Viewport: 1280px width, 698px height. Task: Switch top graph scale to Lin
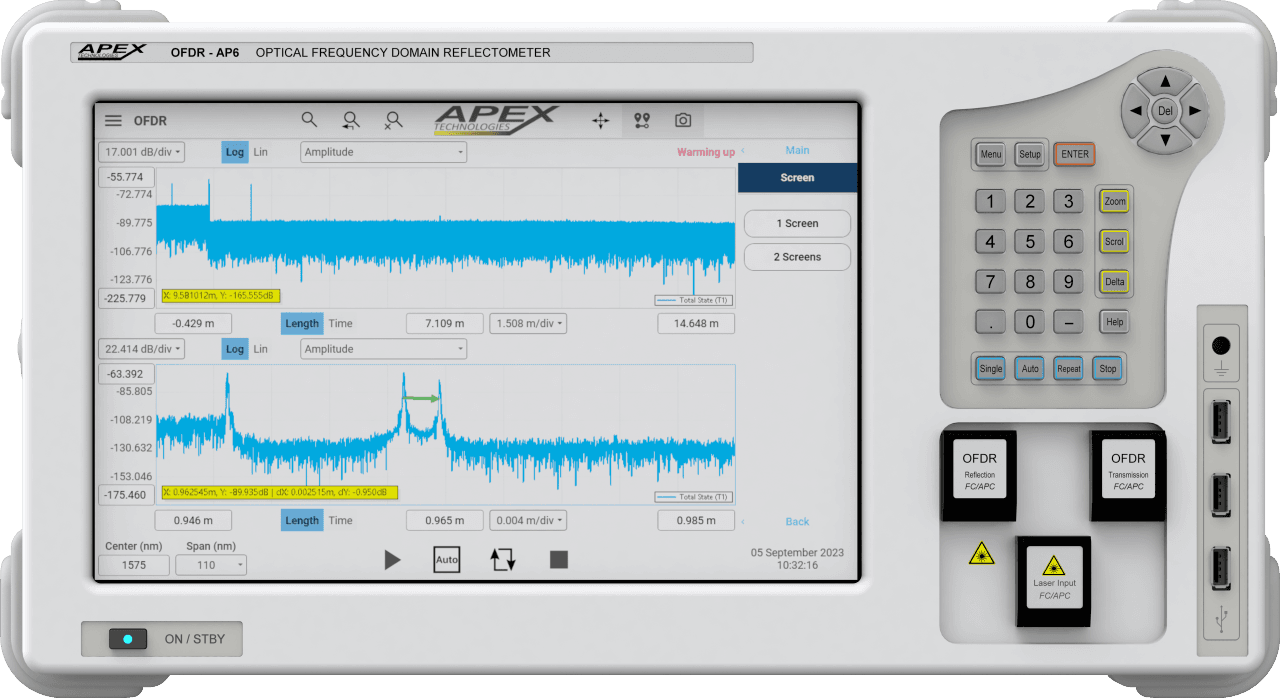(260, 153)
